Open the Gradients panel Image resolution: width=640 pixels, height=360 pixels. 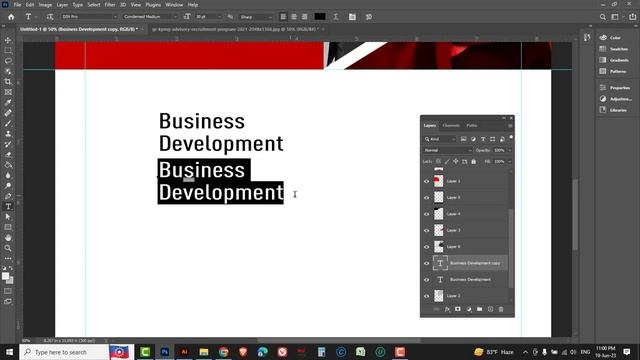[613, 60]
